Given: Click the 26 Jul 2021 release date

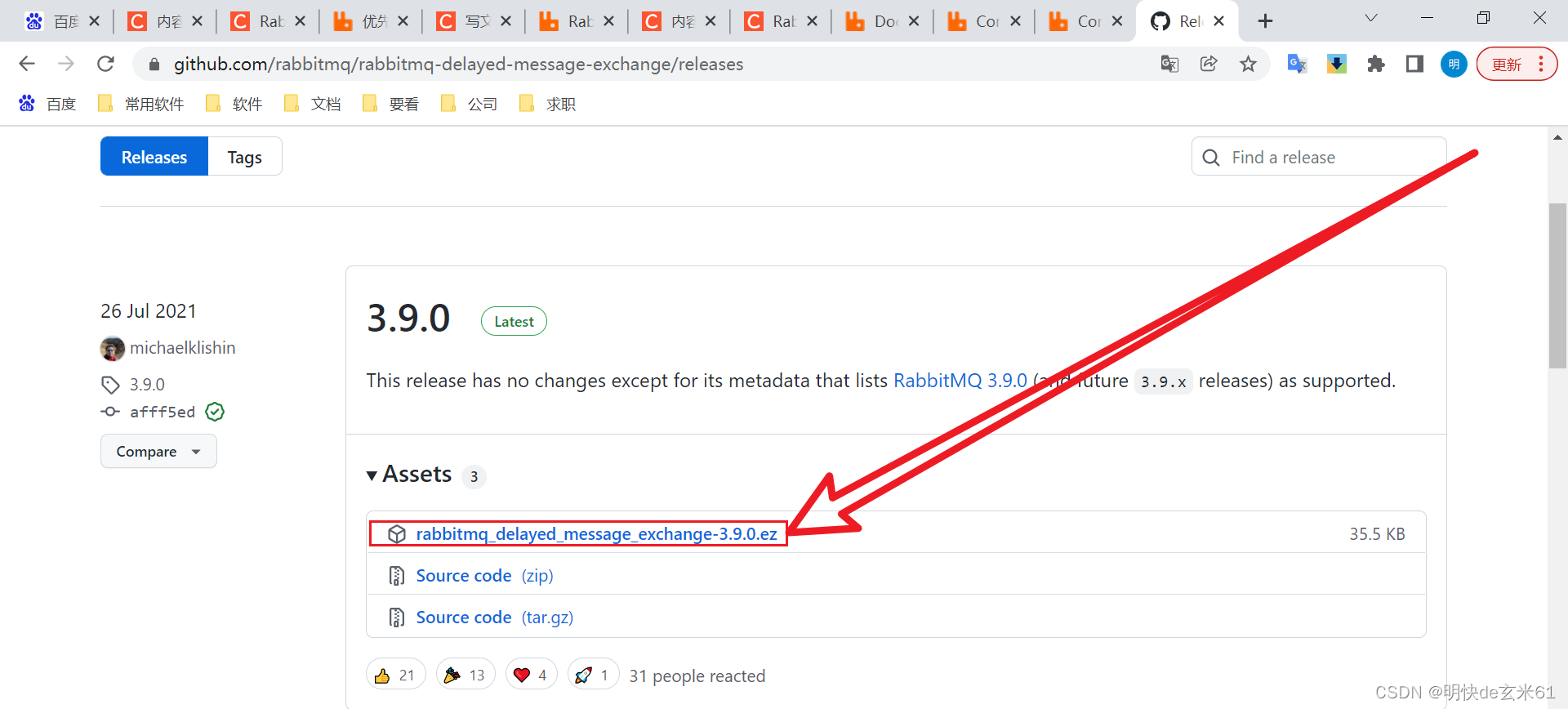Looking at the screenshot, I should (x=149, y=311).
